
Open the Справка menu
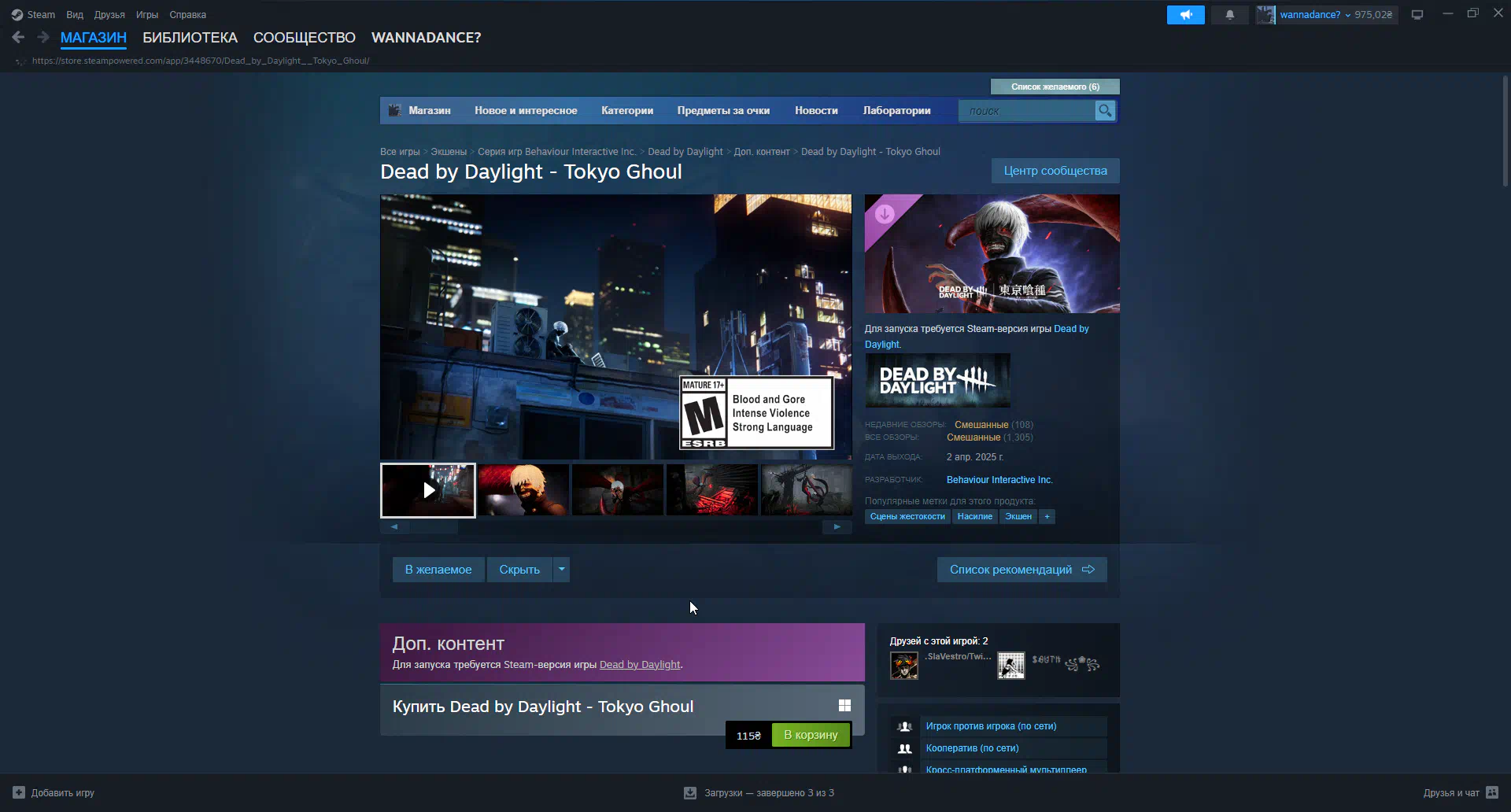(x=187, y=15)
